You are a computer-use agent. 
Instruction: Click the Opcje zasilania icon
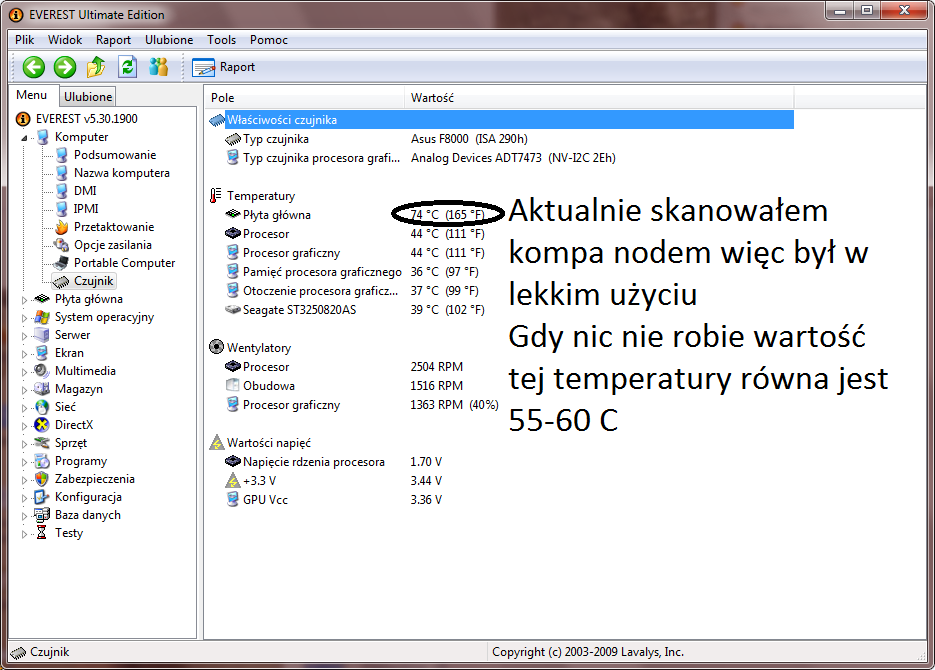(61, 245)
